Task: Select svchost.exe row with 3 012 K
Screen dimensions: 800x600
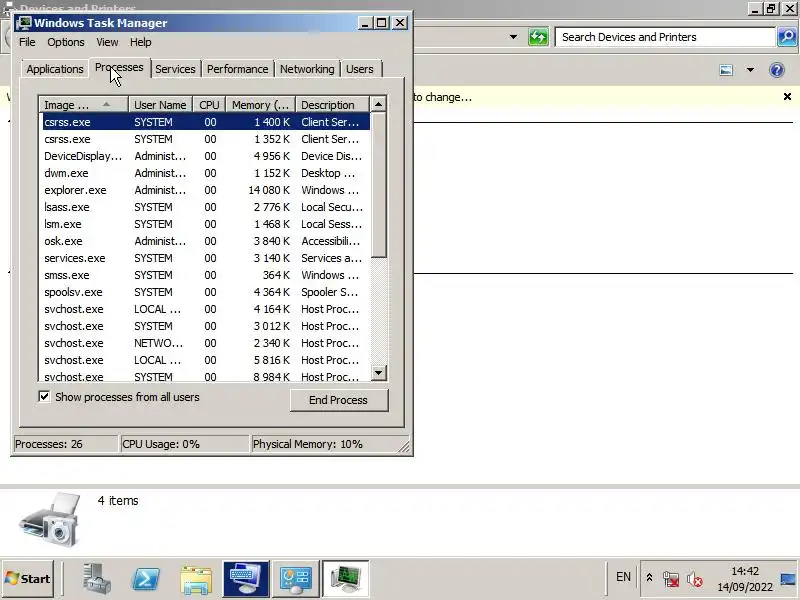Action: (206, 326)
